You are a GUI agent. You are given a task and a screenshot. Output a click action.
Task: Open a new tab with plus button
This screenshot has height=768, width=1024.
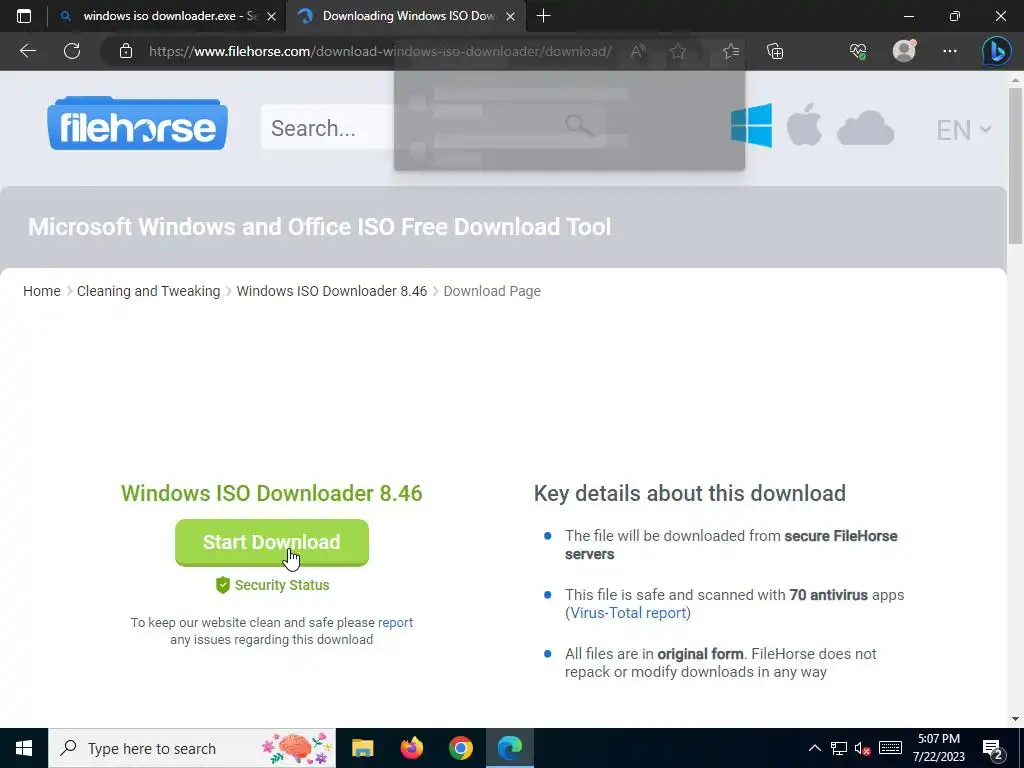pos(543,16)
